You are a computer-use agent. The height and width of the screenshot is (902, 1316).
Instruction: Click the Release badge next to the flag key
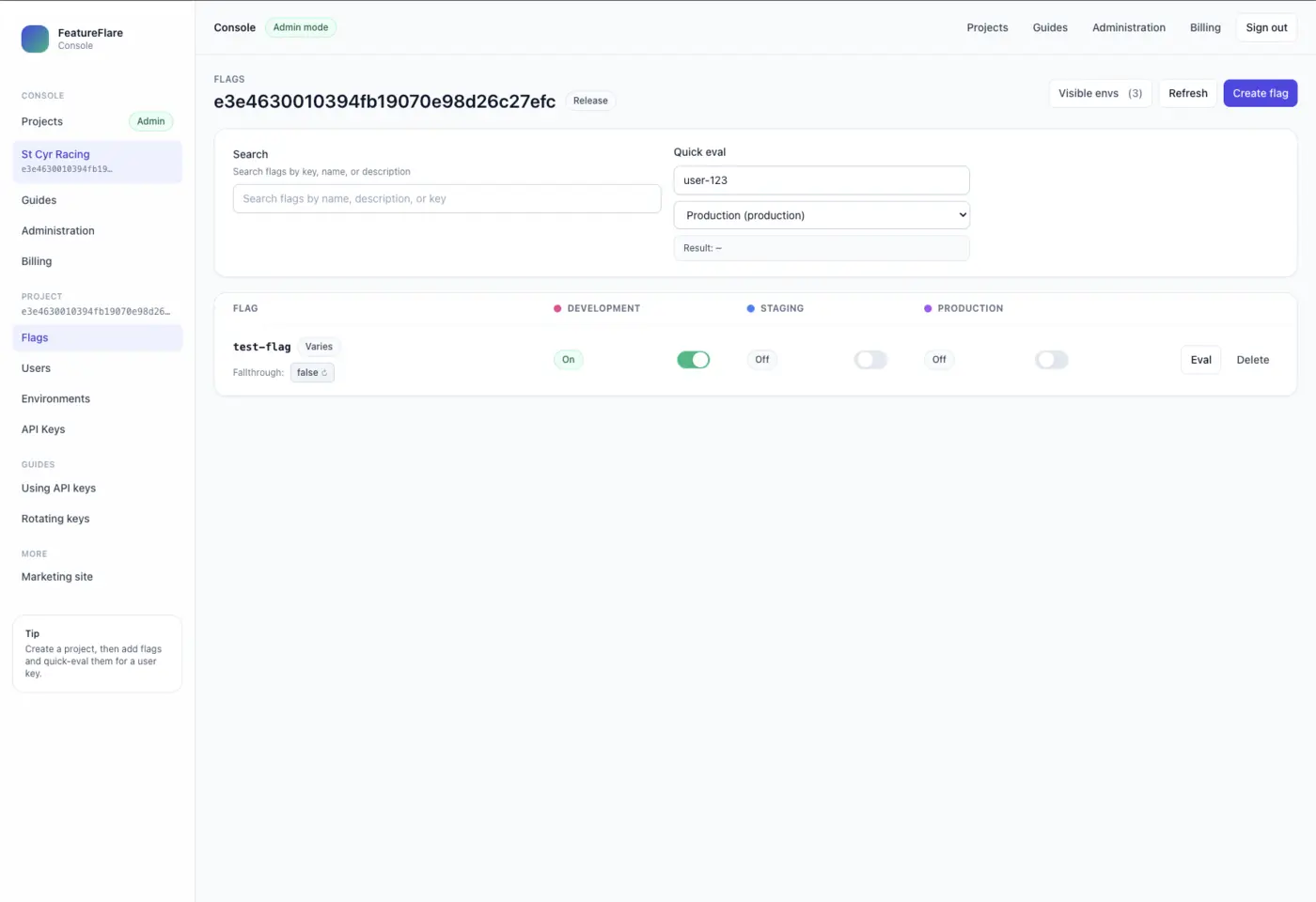point(590,100)
